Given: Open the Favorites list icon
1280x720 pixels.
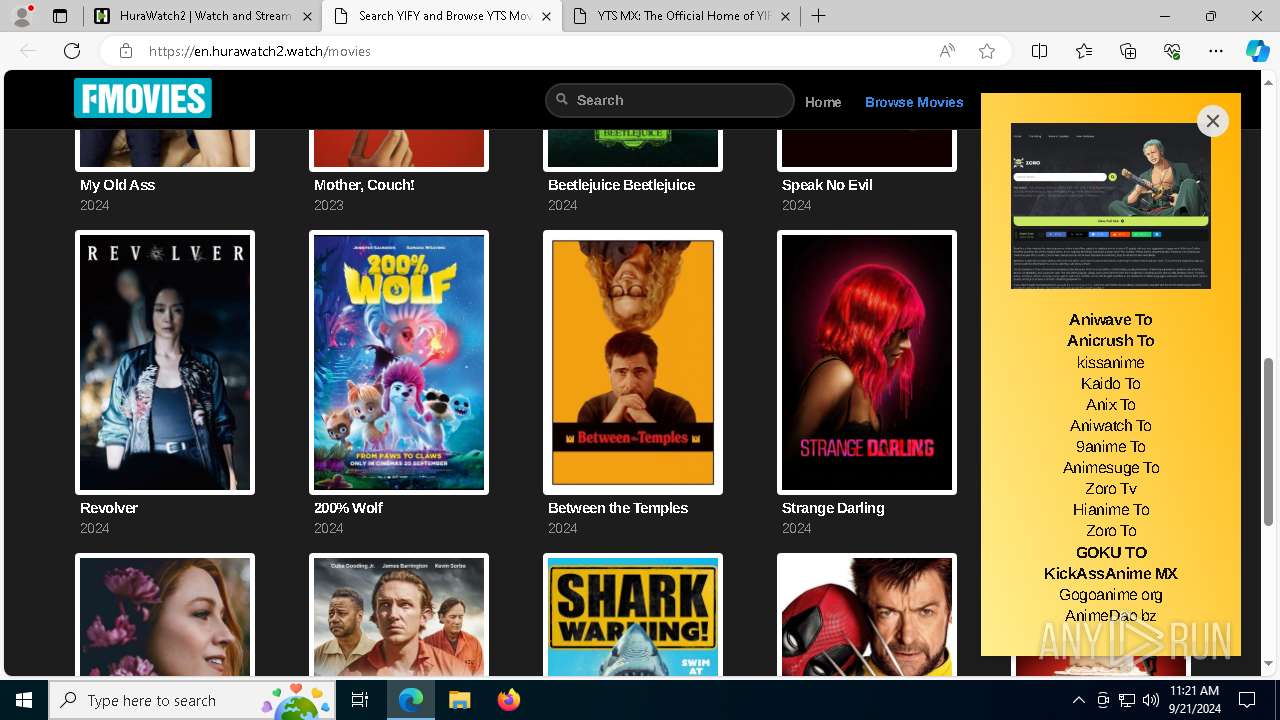Looking at the screenshot, I should (x=1084, y=51).
